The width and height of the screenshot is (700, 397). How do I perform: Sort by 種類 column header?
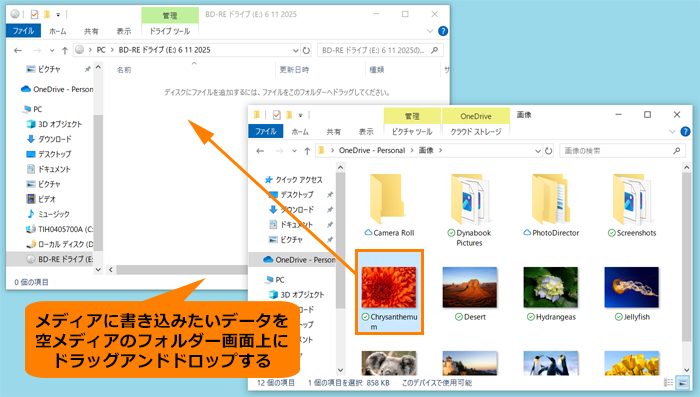point(377,70)
